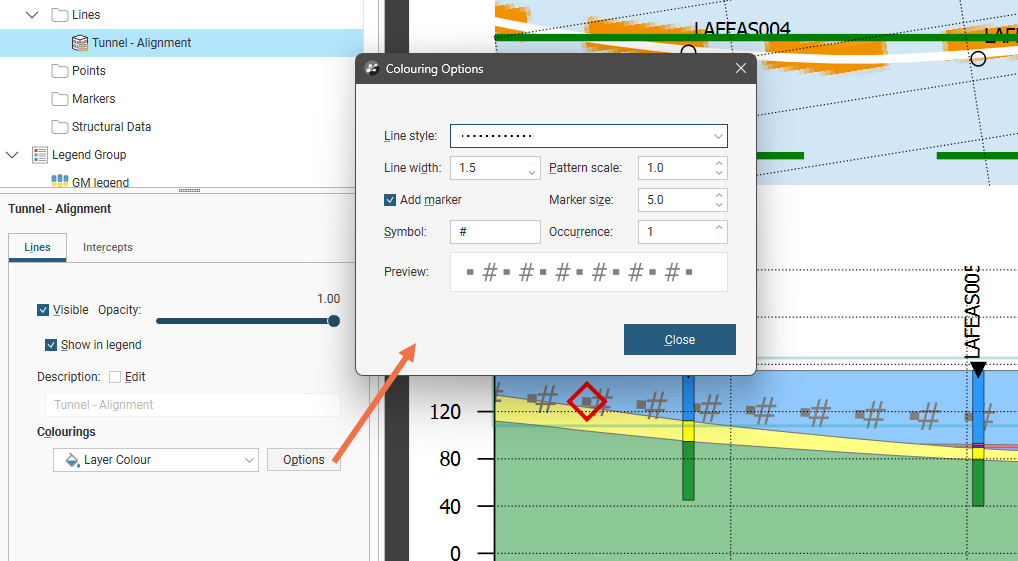Viewport: 1018px width, 561px height.
Task: Select the Tunnel - Alignment layer icon
Action: point(80,43)
